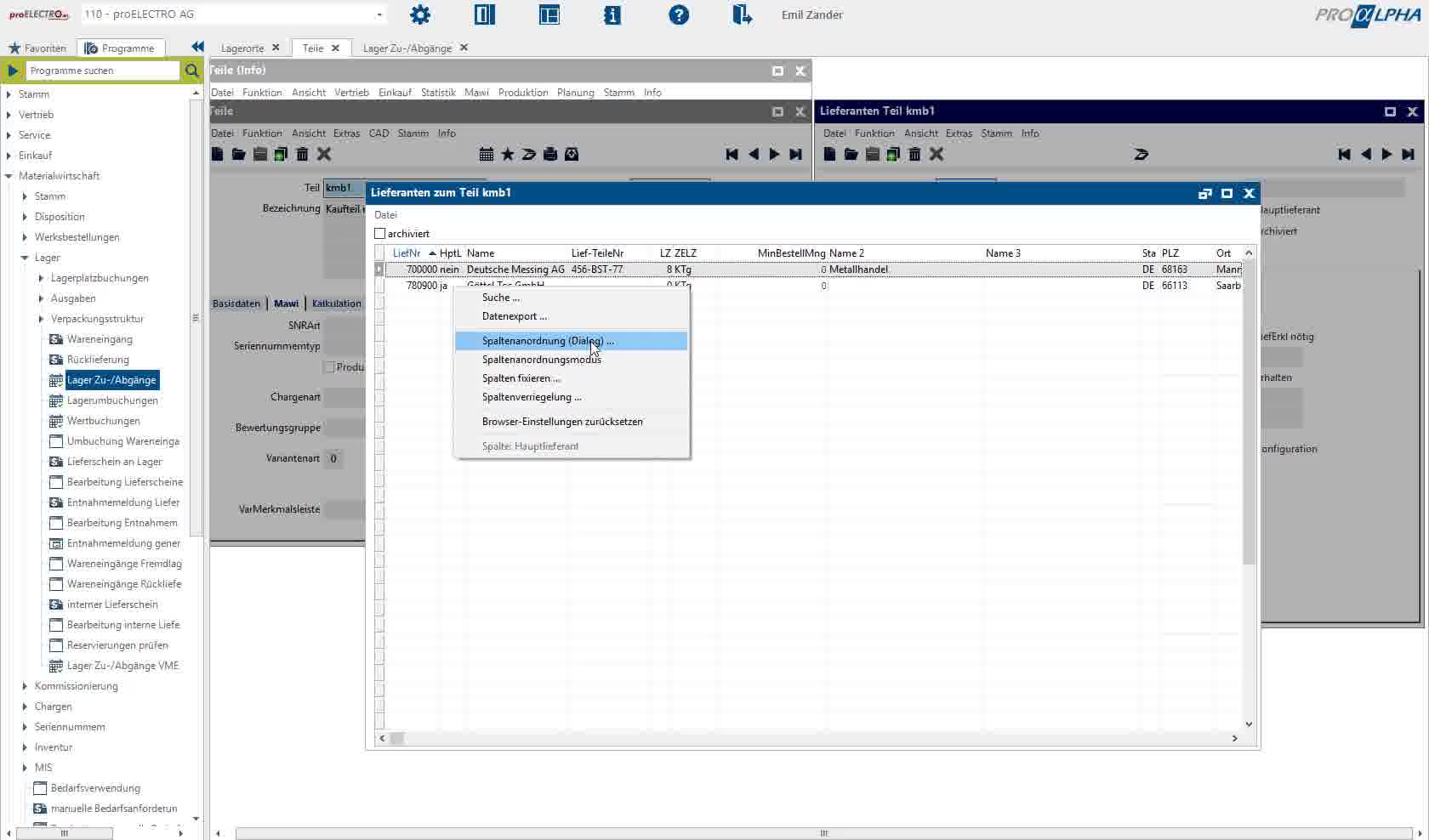The width and height of the screenshot is (1429, 840).
Task: Collapse the sidebar with double arrow icon
Action: tap(197, 47)
